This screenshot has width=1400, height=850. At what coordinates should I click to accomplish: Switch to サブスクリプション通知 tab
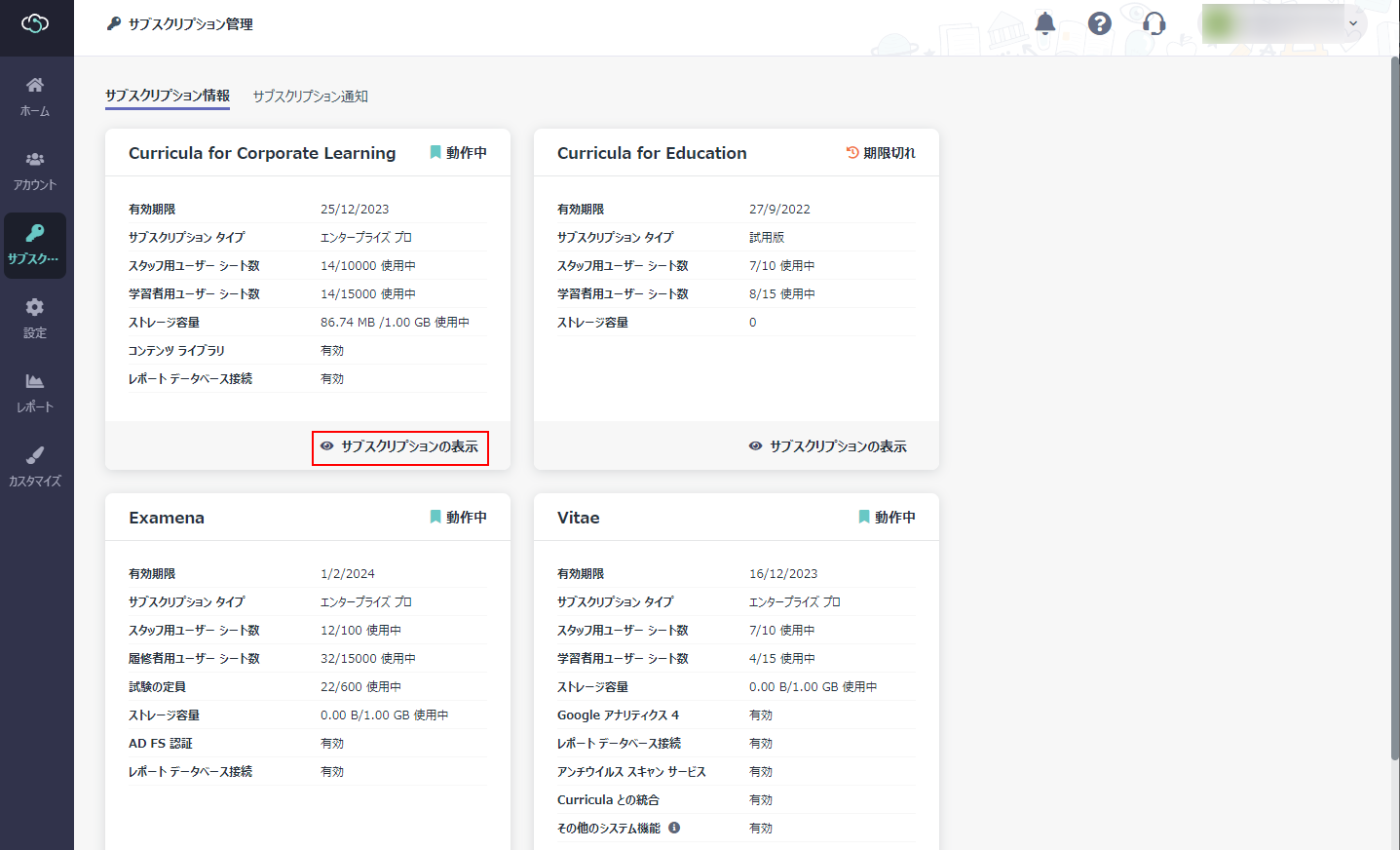[x=311, y=96]
